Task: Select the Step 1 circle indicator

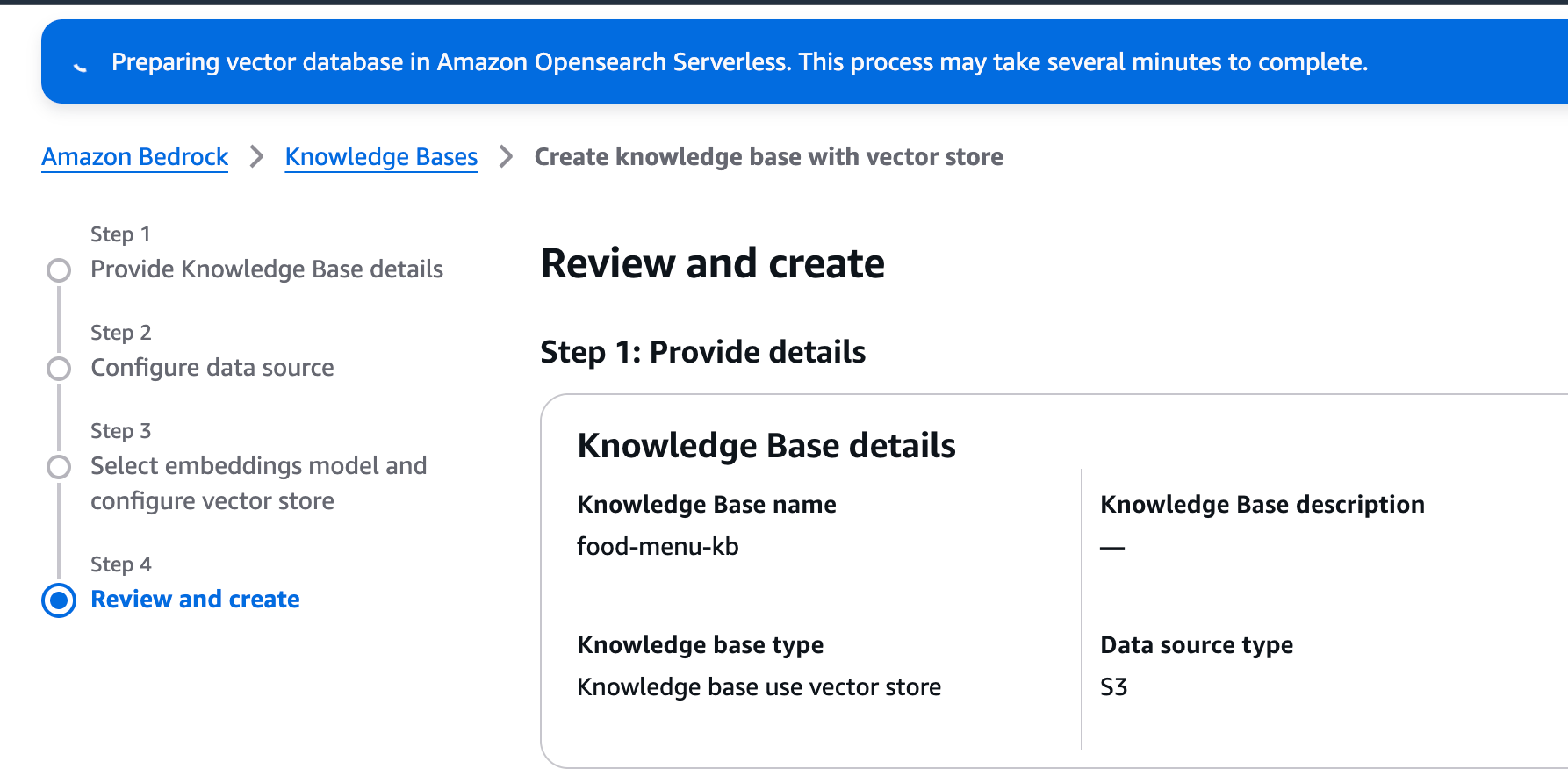Action: click(x=59, y=270)
